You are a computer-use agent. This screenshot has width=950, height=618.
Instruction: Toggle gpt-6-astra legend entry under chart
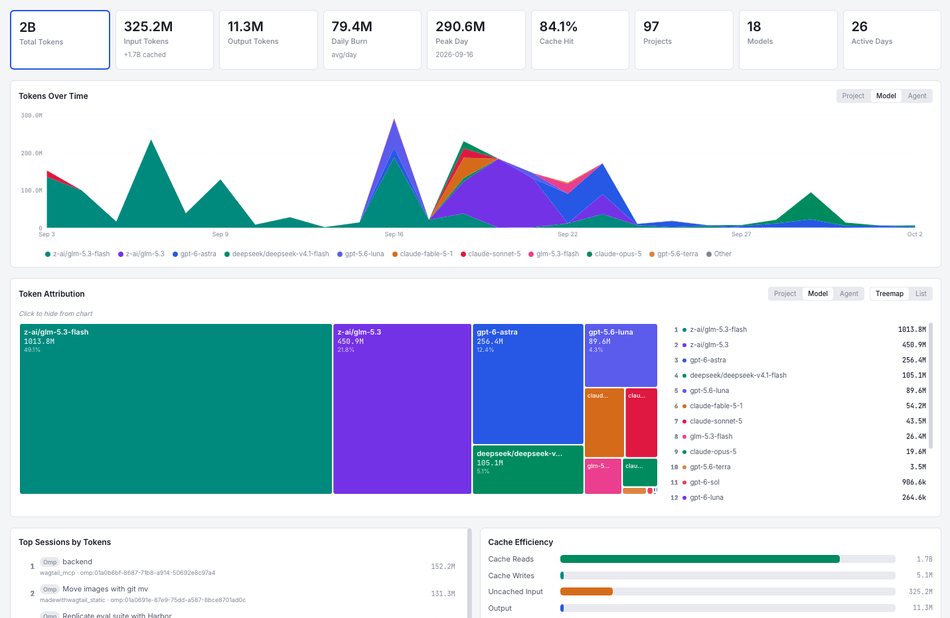point(194,254)
